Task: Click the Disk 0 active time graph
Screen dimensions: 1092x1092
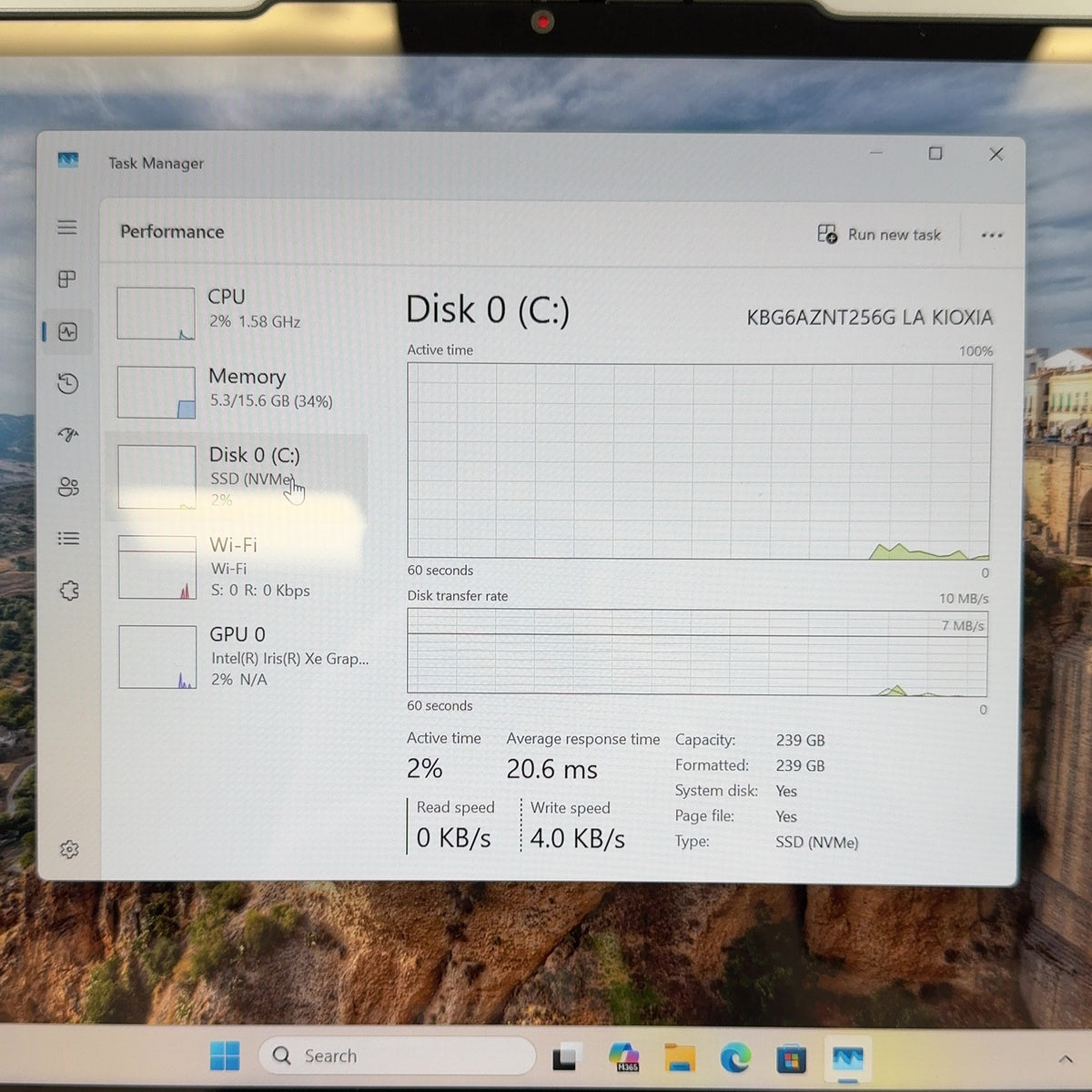Action: (x=698, y=460)
